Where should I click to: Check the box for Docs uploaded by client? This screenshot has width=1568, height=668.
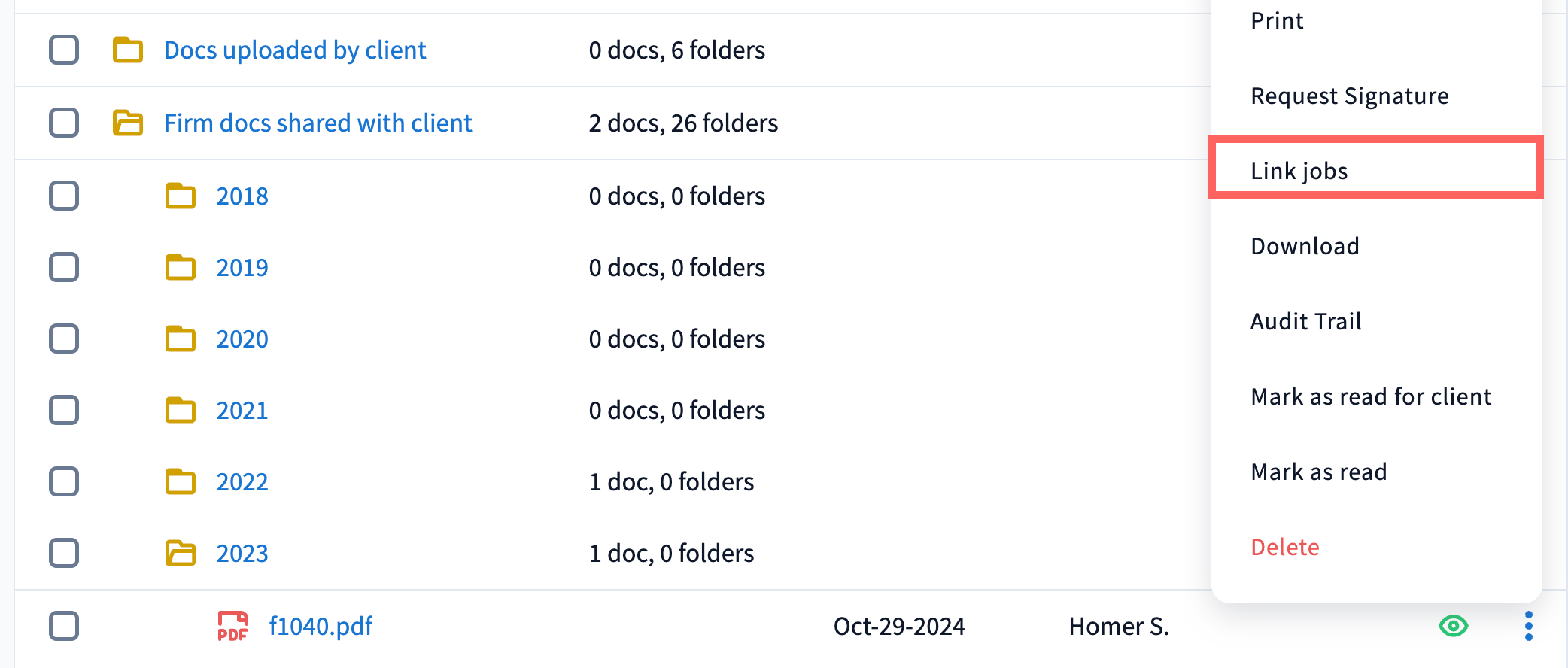tap(64, 50)
